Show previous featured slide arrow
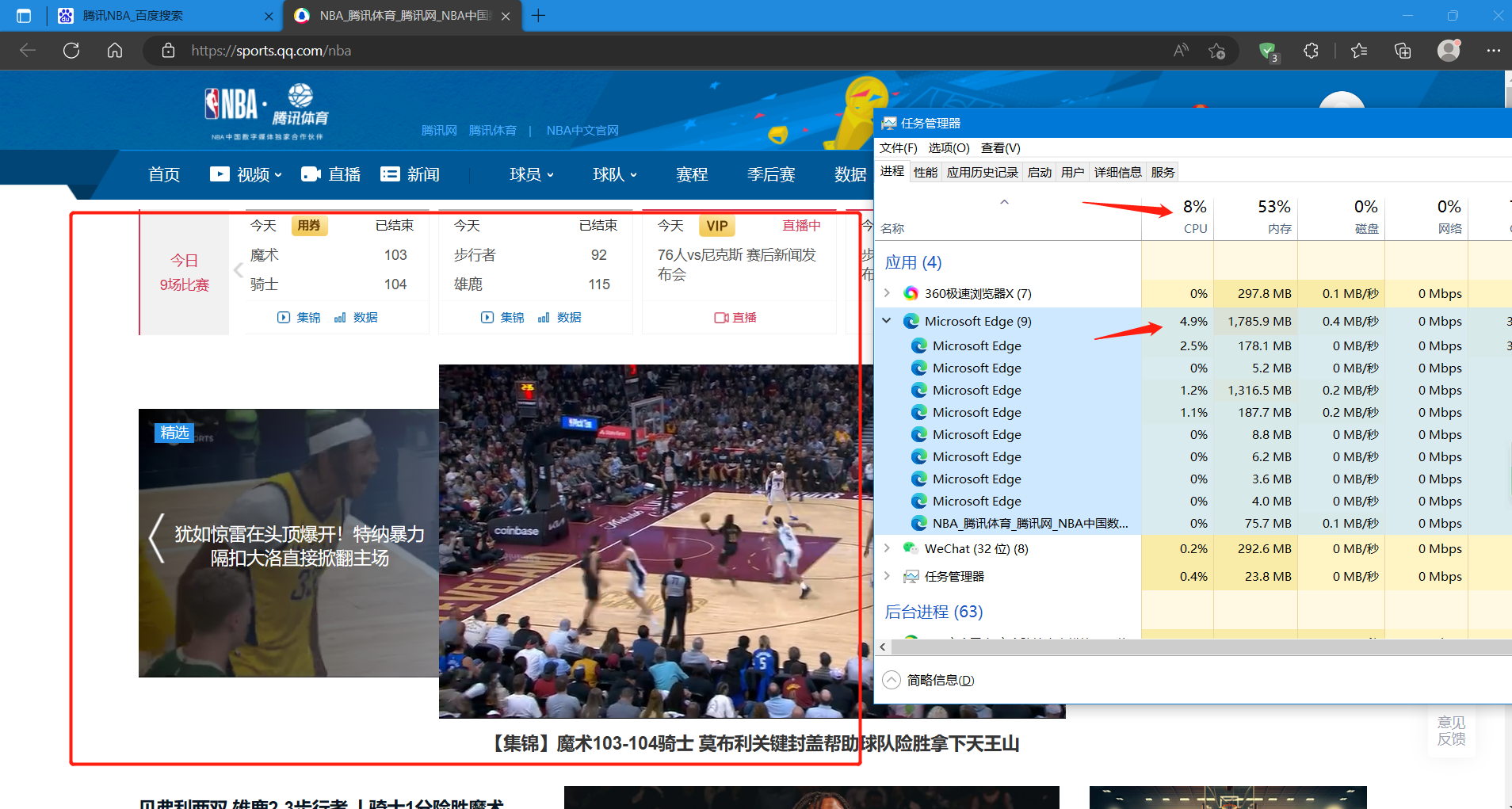The image size is (1512, 809). click(x=157, y=538)
